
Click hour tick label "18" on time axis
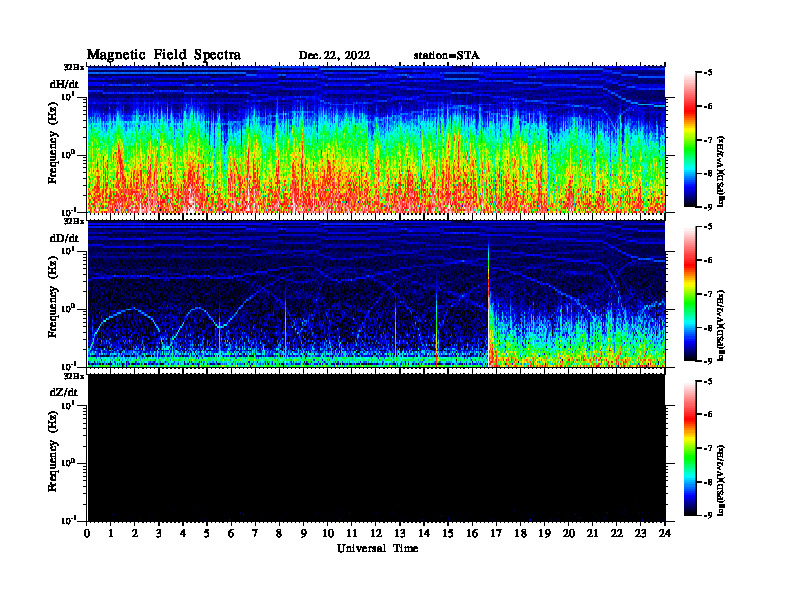click(x=520, y=534)
